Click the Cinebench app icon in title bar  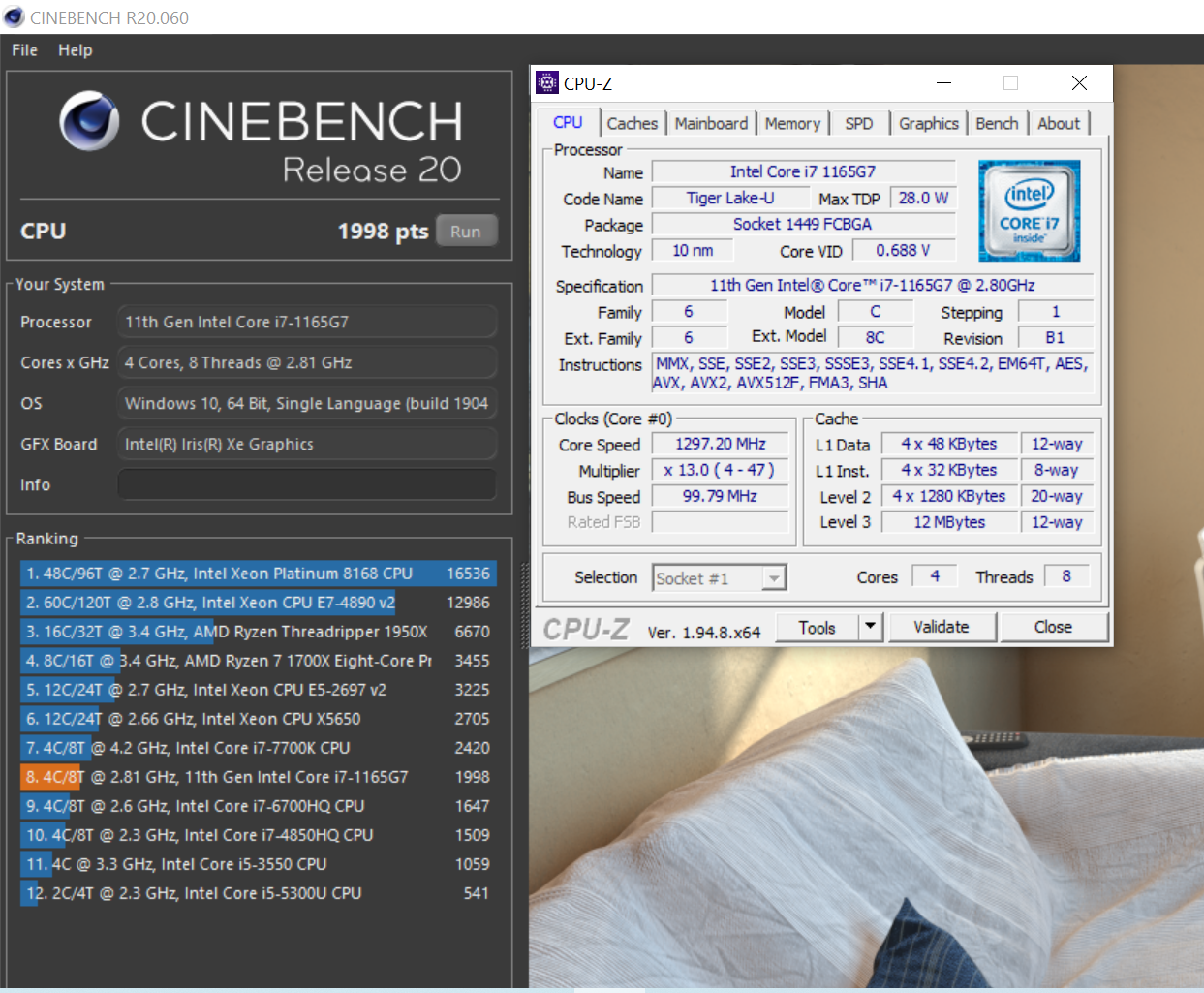[14, 17]
